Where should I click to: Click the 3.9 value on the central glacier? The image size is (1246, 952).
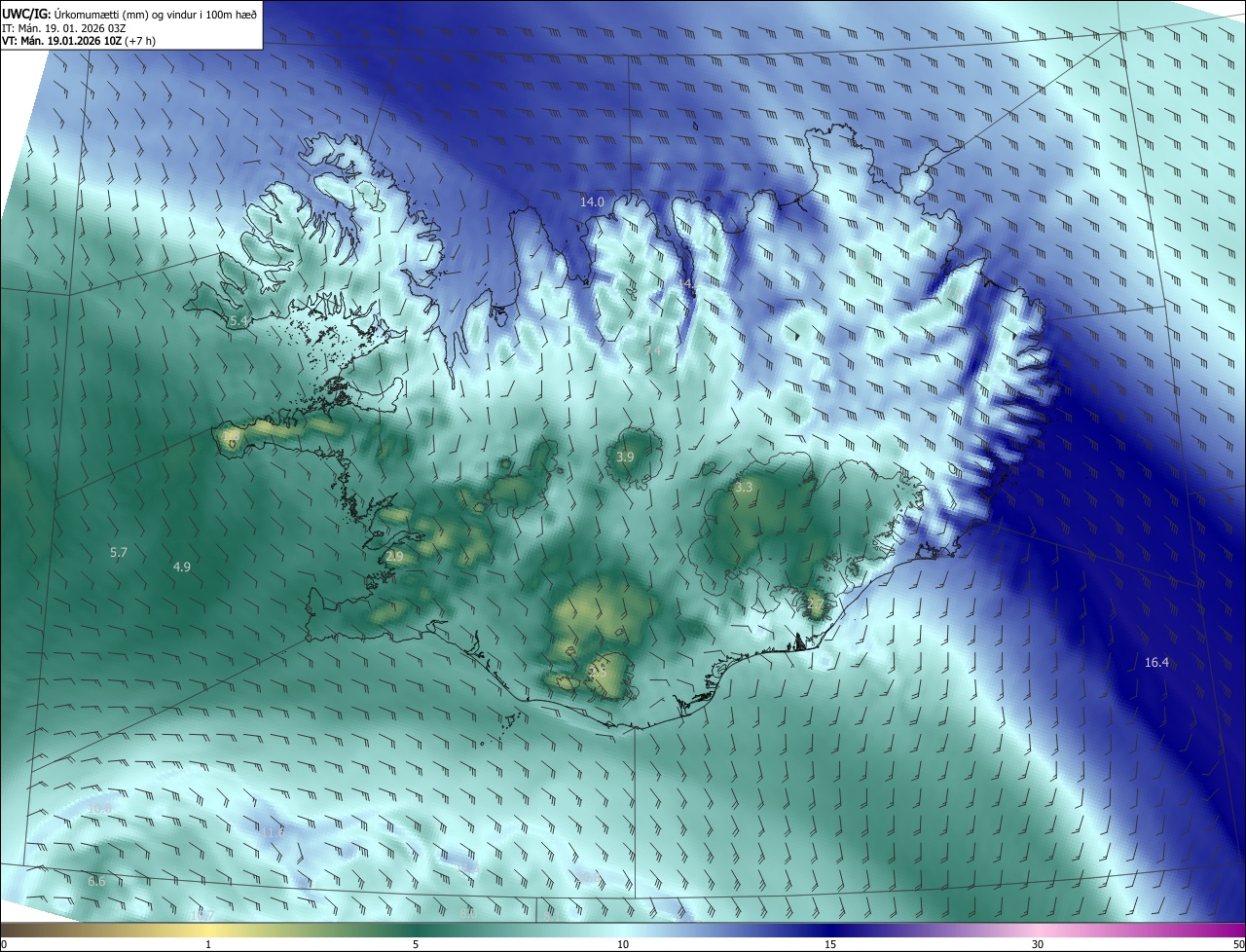(x=626, y=458)
